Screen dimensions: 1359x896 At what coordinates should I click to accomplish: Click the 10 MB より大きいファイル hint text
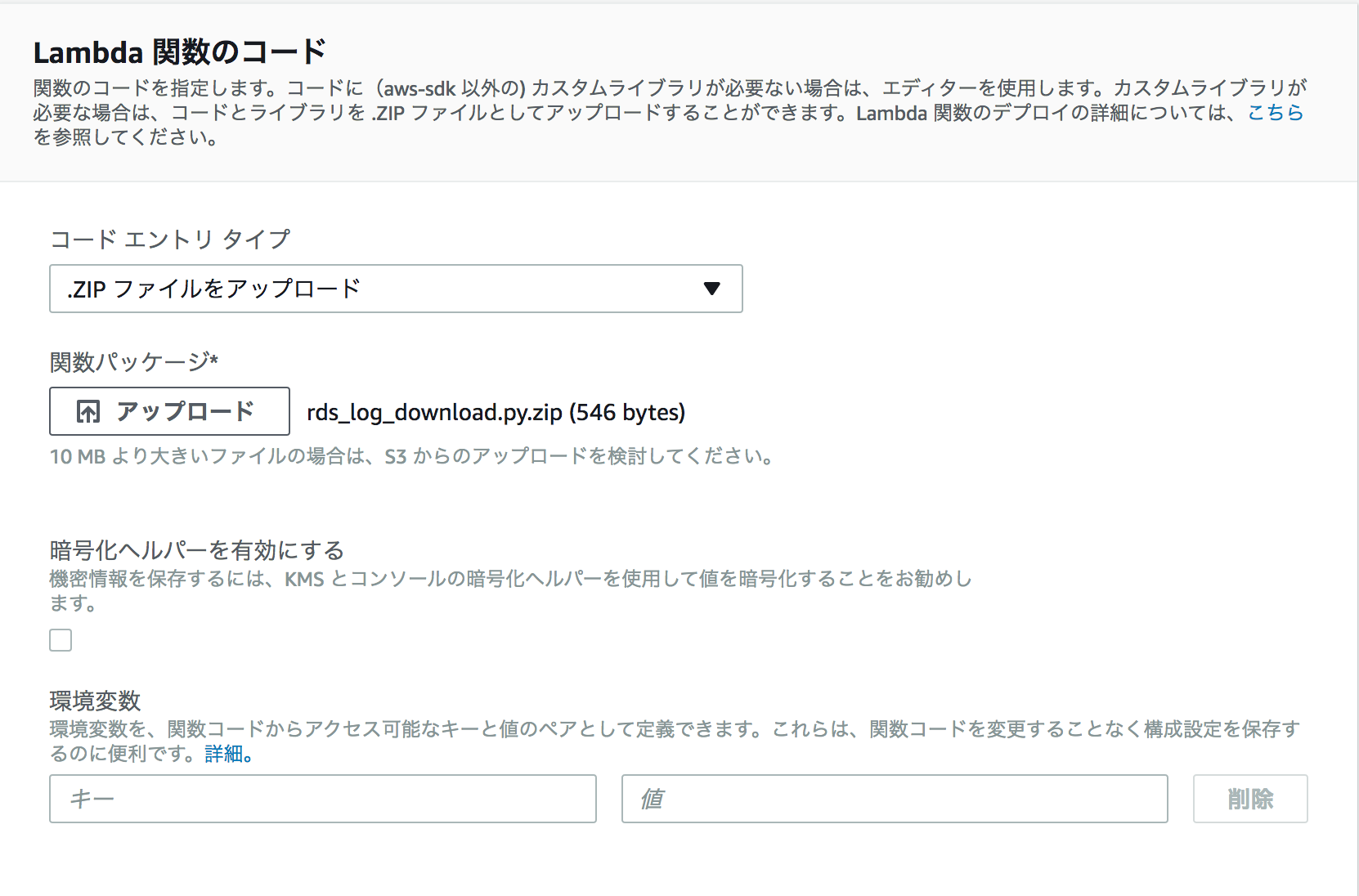tap(412, 456)
